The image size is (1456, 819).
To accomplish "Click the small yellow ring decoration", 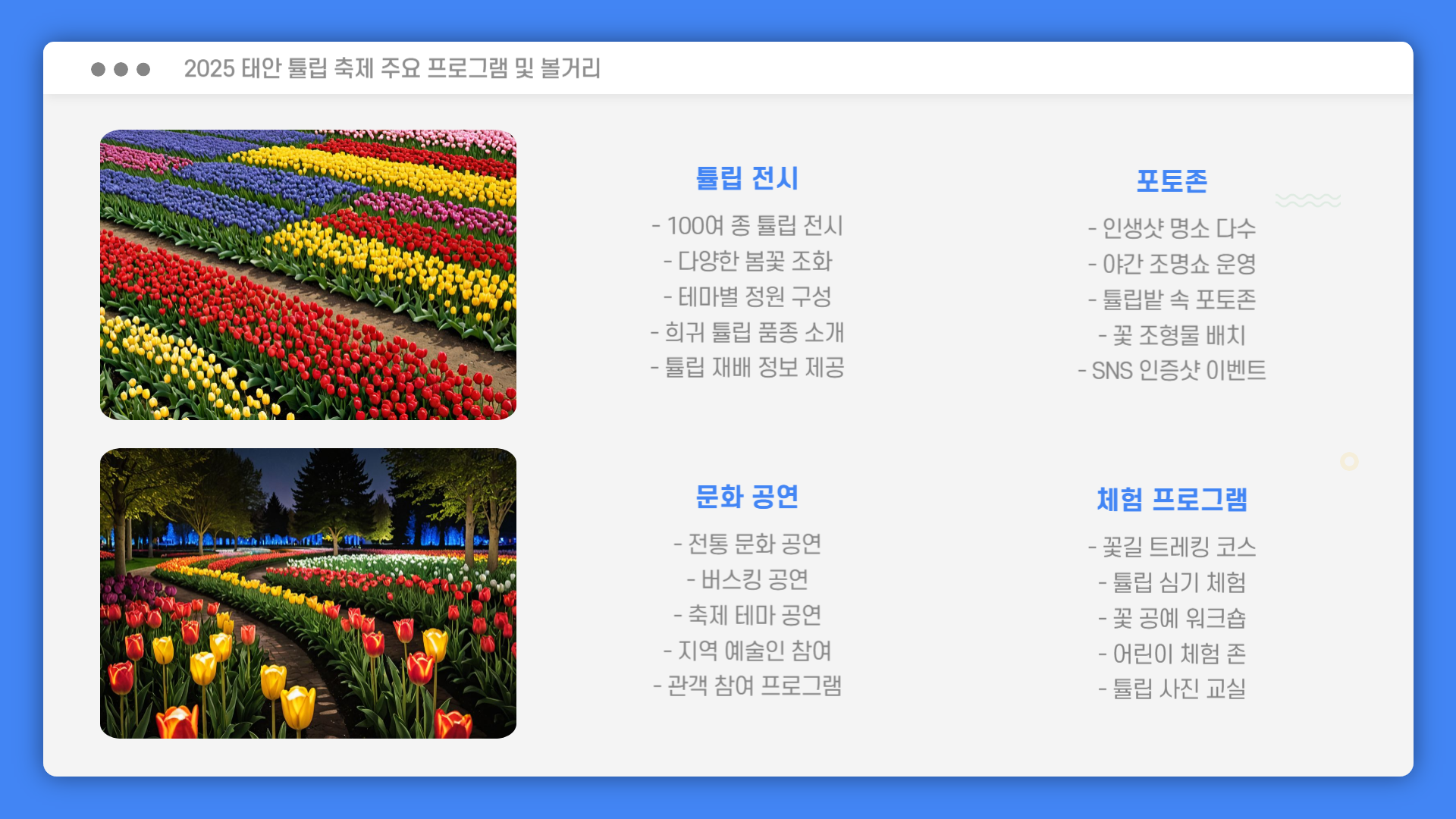I will pyautogui.click(x=1349, y=461).
